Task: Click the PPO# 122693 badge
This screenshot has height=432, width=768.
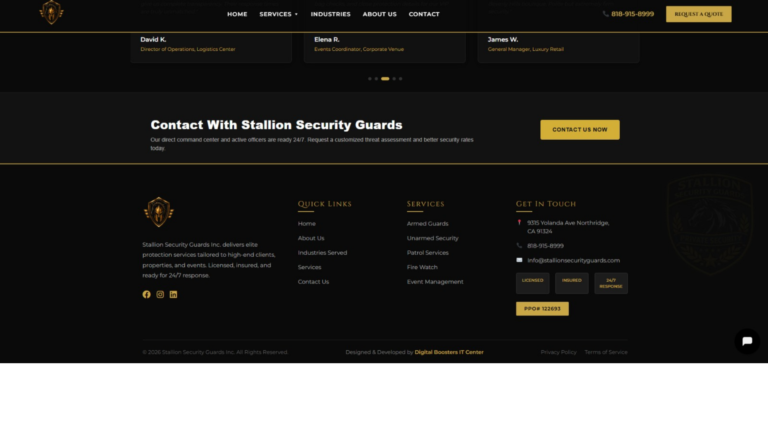Action: tap(542, 309)
